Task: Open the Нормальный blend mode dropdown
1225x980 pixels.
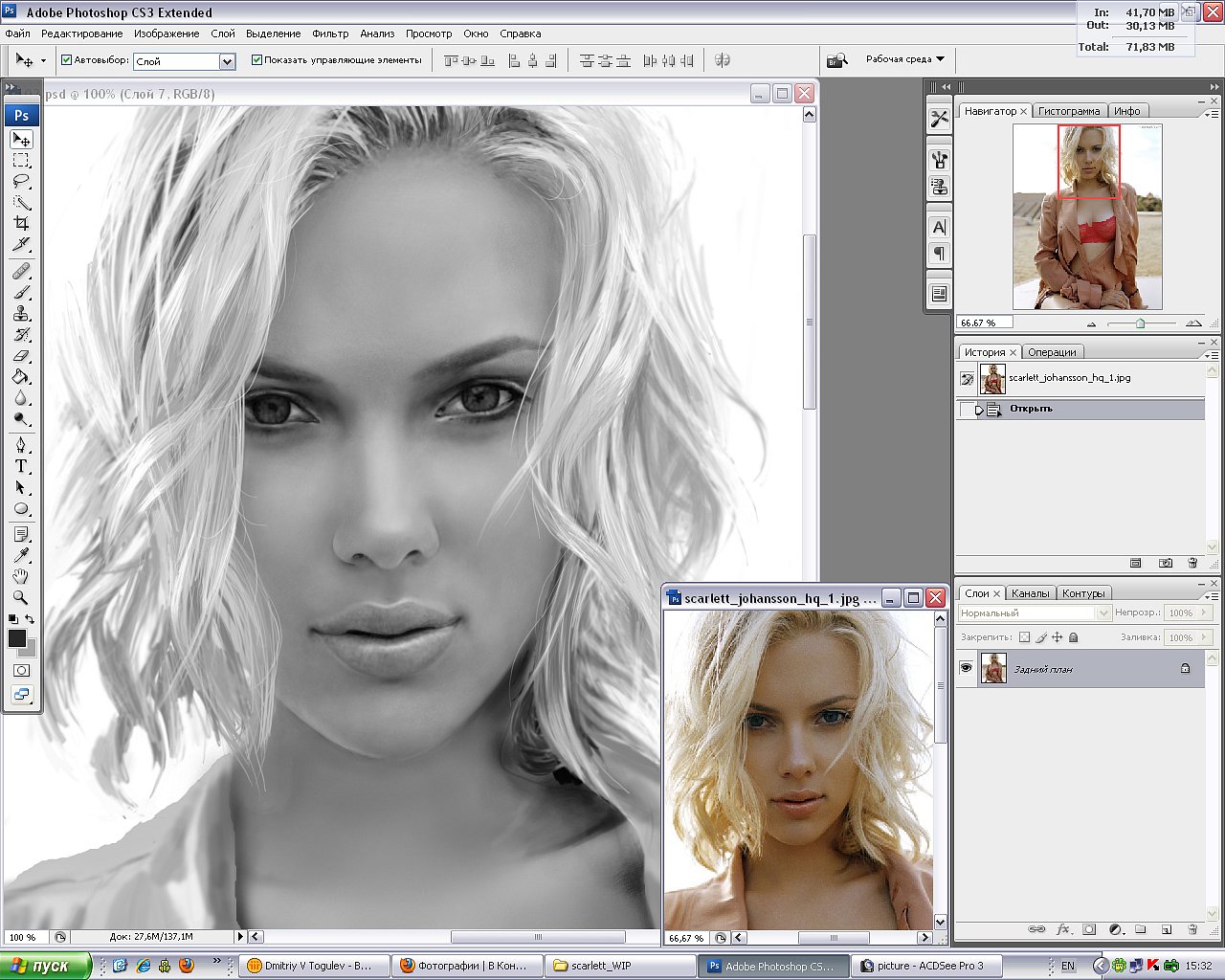Action: click(x=1102, y=612)
